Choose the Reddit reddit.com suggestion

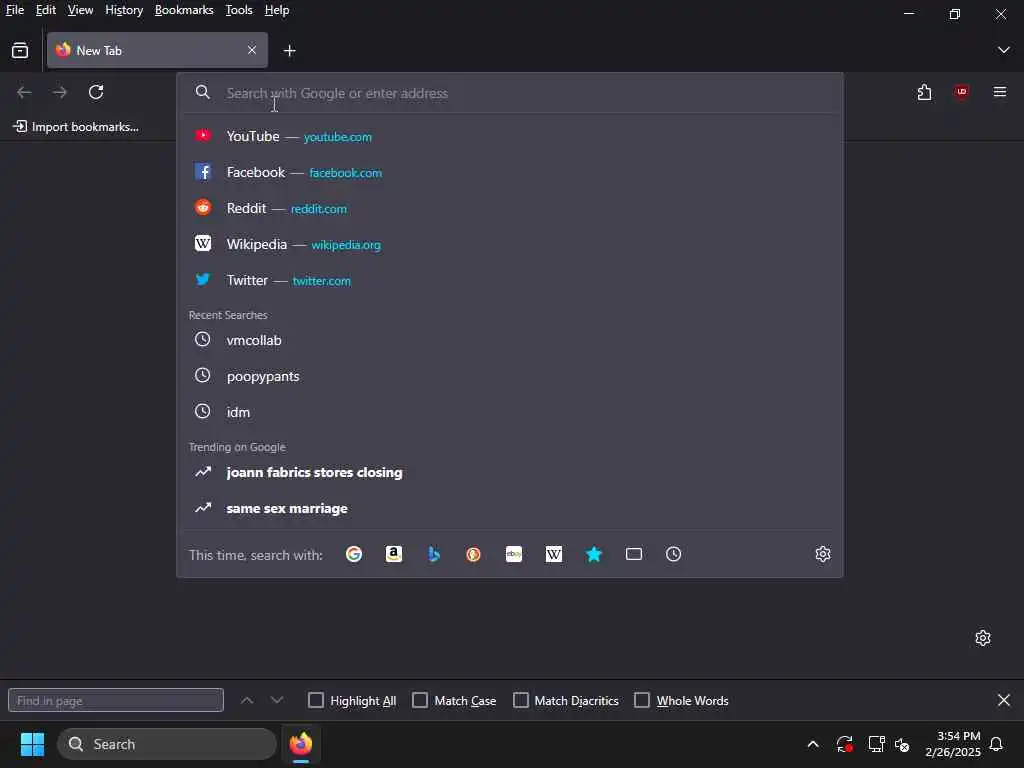(x=509, y=208)
